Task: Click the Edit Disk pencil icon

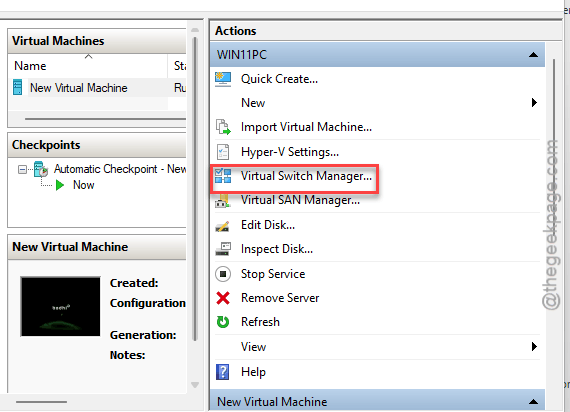Action: (222, 225)
